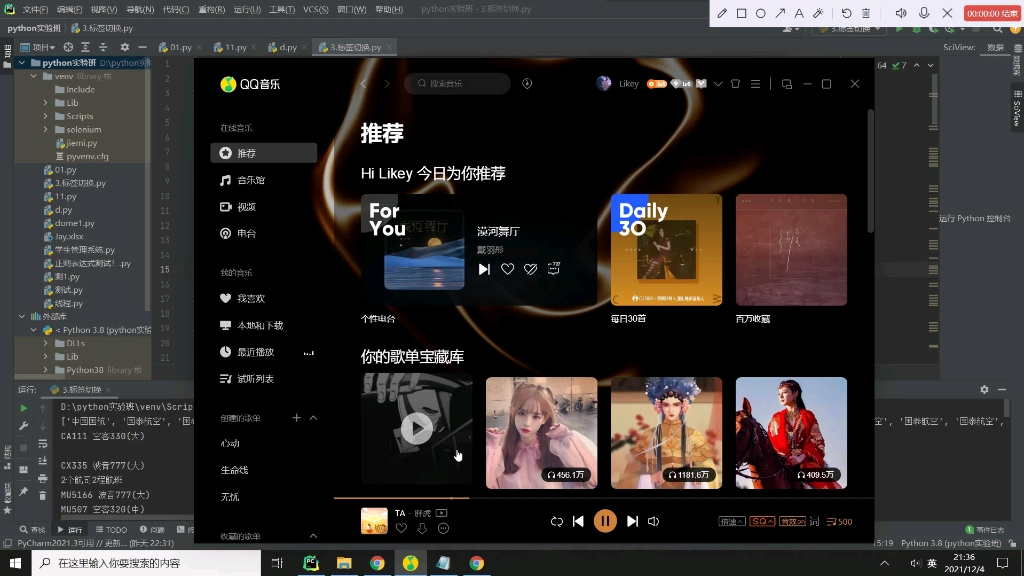Open the 倍速 playback speed dropdown
This screenshot has width=1024, height=576.
click(731, 521)
